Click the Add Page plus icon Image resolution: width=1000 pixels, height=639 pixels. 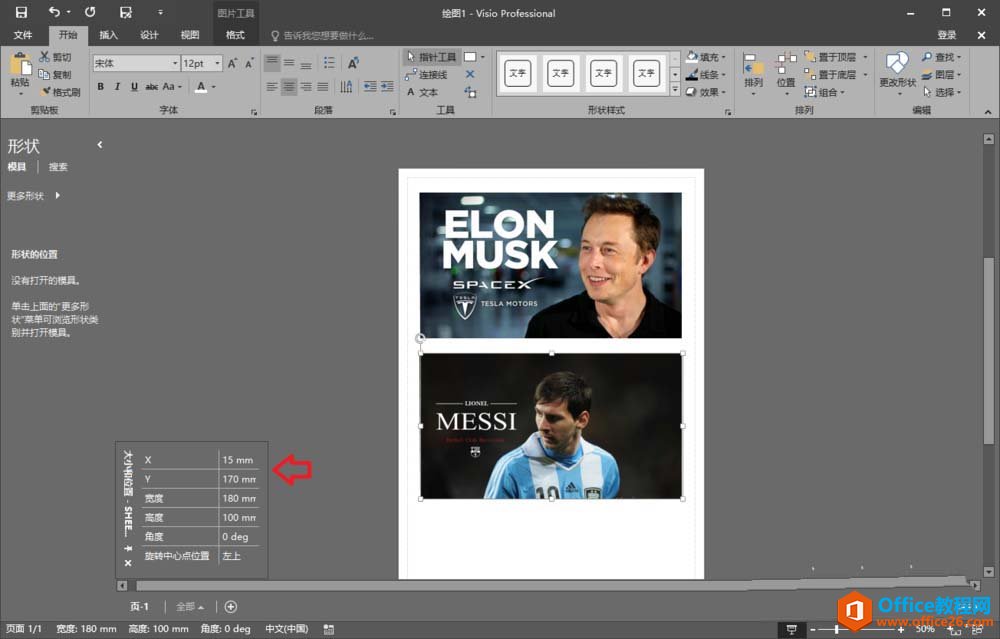click(231, 606)
